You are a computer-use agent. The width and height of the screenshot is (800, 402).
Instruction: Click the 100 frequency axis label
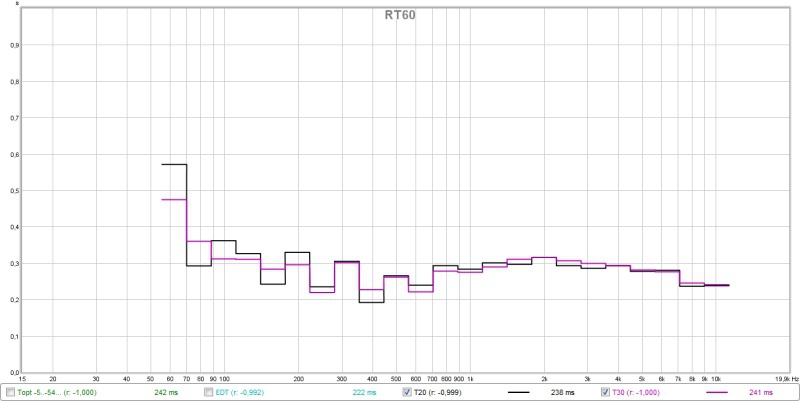tap(224, 380)
